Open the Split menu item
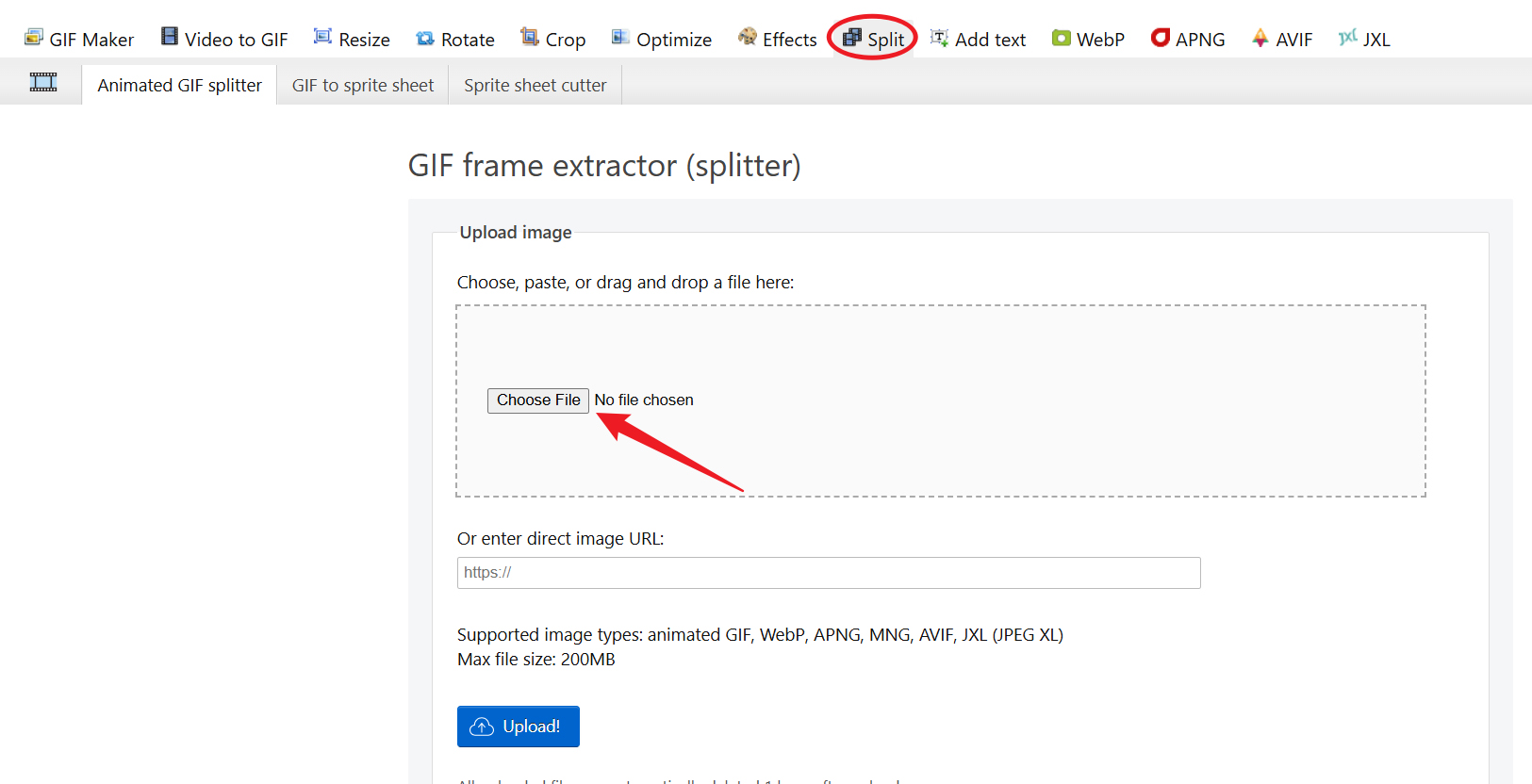1532x784 pixels. 874,39
